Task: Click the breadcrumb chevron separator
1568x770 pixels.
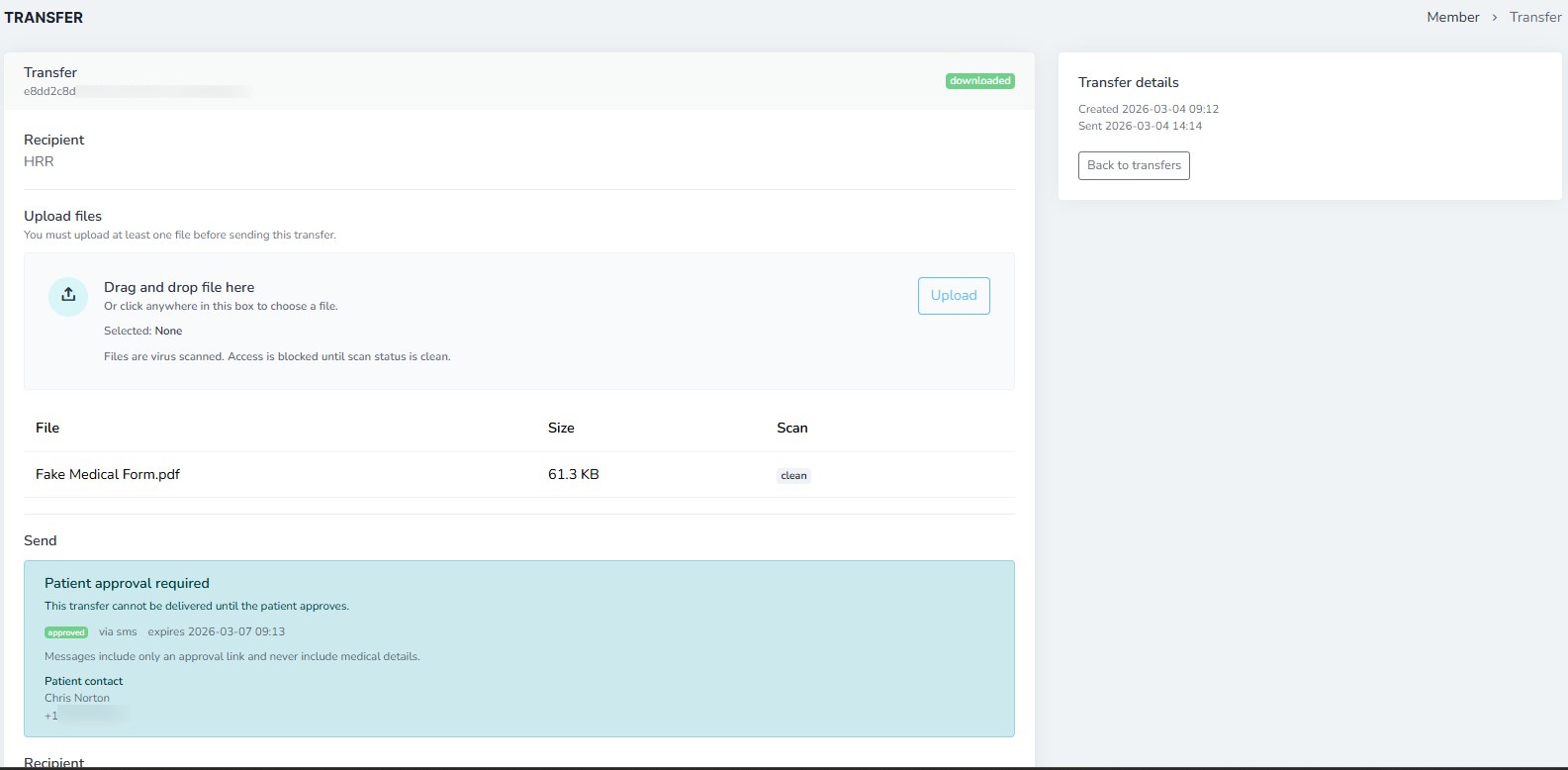Action: point(1495,18)
